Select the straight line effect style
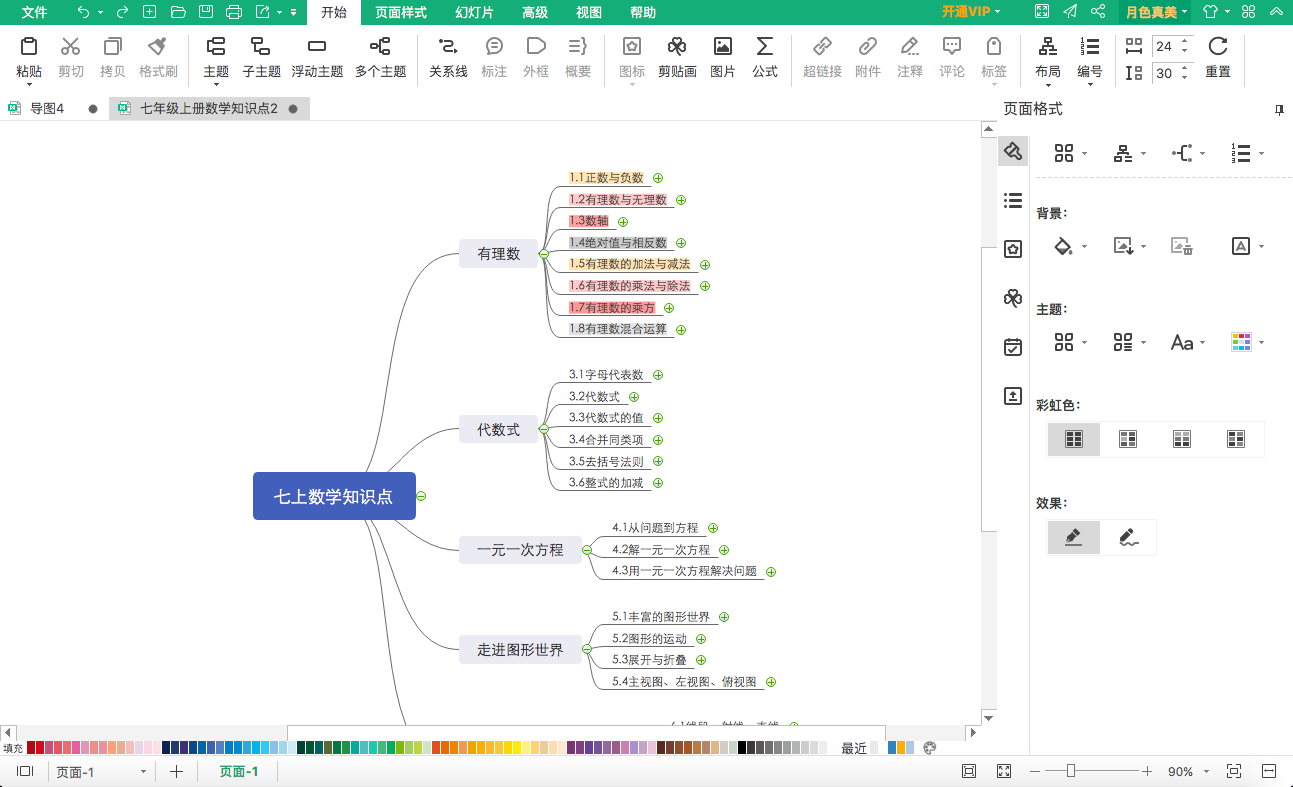This screenshot has height=787, width=1293. (x=1074, y=537)
